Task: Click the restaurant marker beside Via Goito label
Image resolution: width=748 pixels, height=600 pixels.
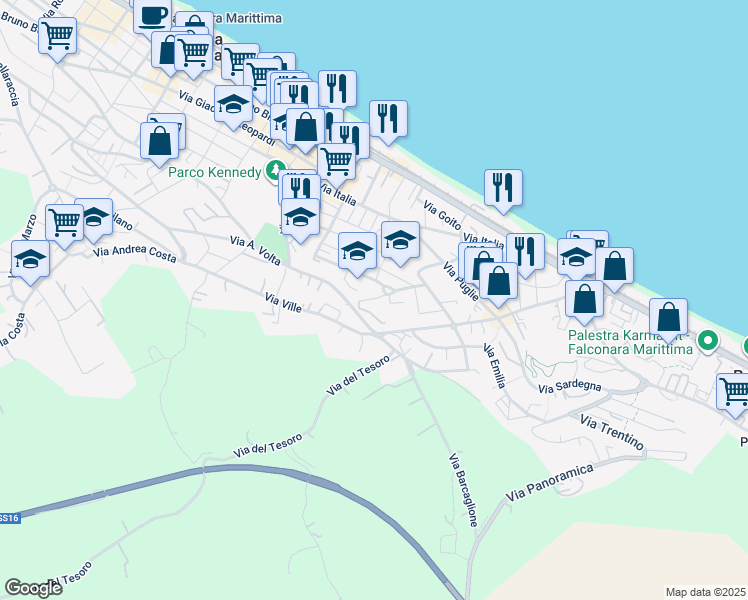Action: coord(503,187)
